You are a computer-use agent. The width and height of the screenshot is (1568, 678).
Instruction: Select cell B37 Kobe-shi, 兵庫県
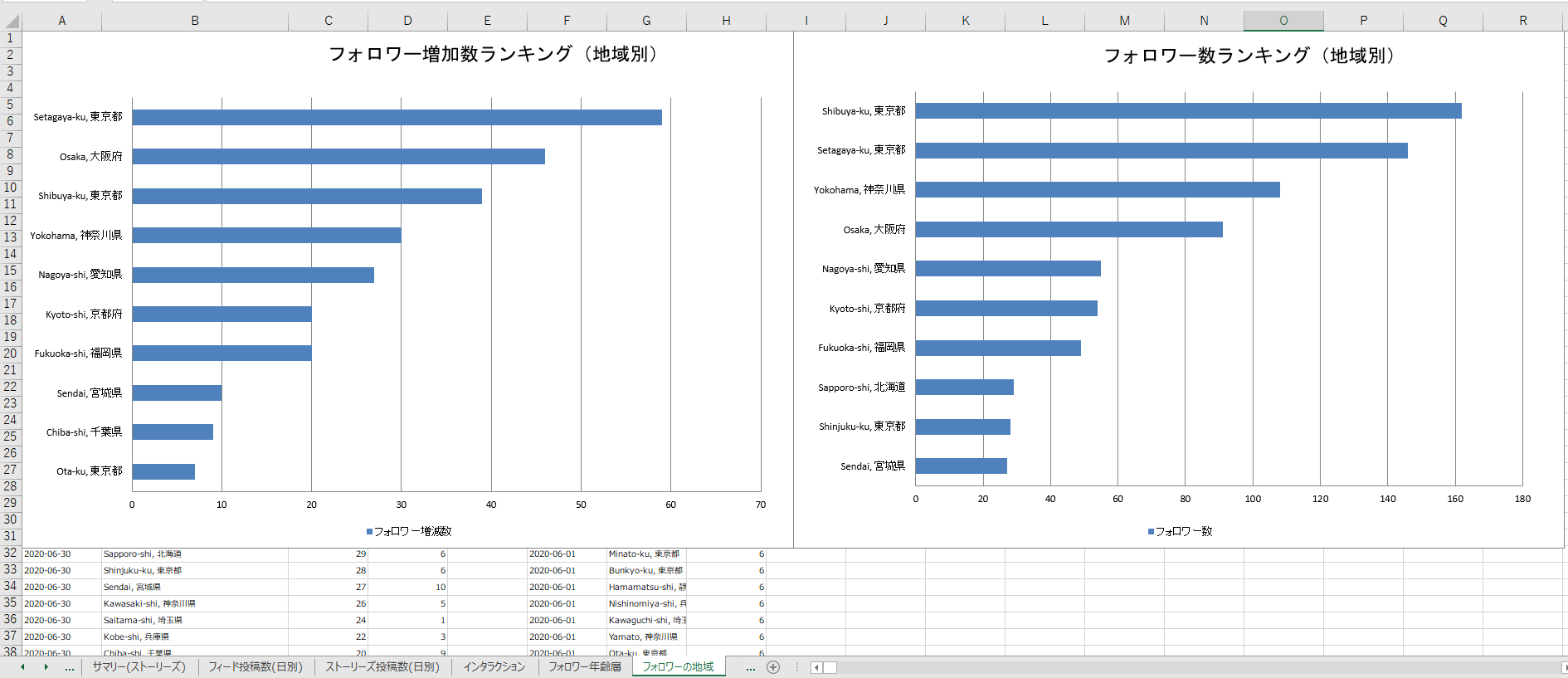point(195,637)
